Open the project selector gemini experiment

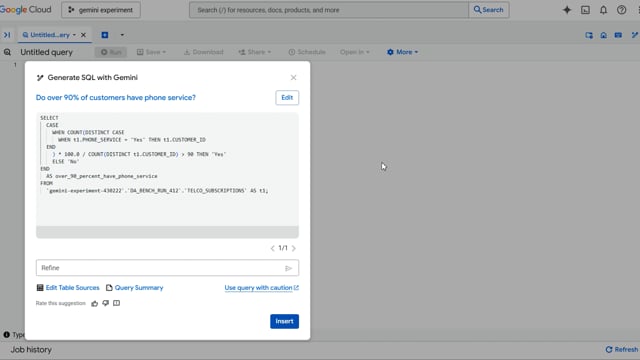coord(101,10)
